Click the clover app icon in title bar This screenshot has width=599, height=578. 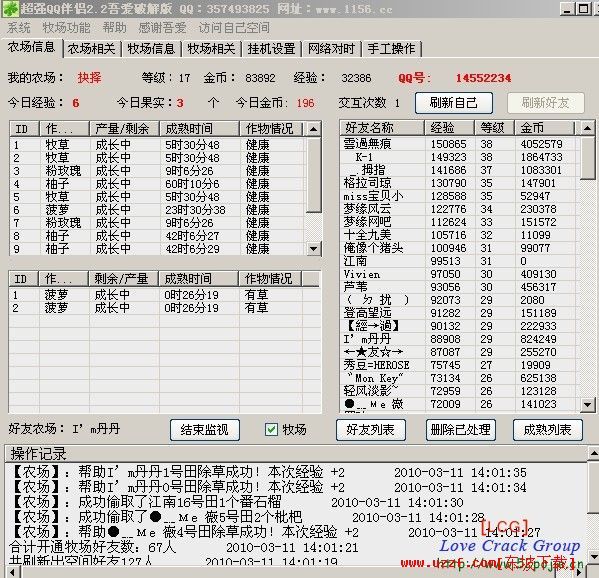(x=10, y=8)
